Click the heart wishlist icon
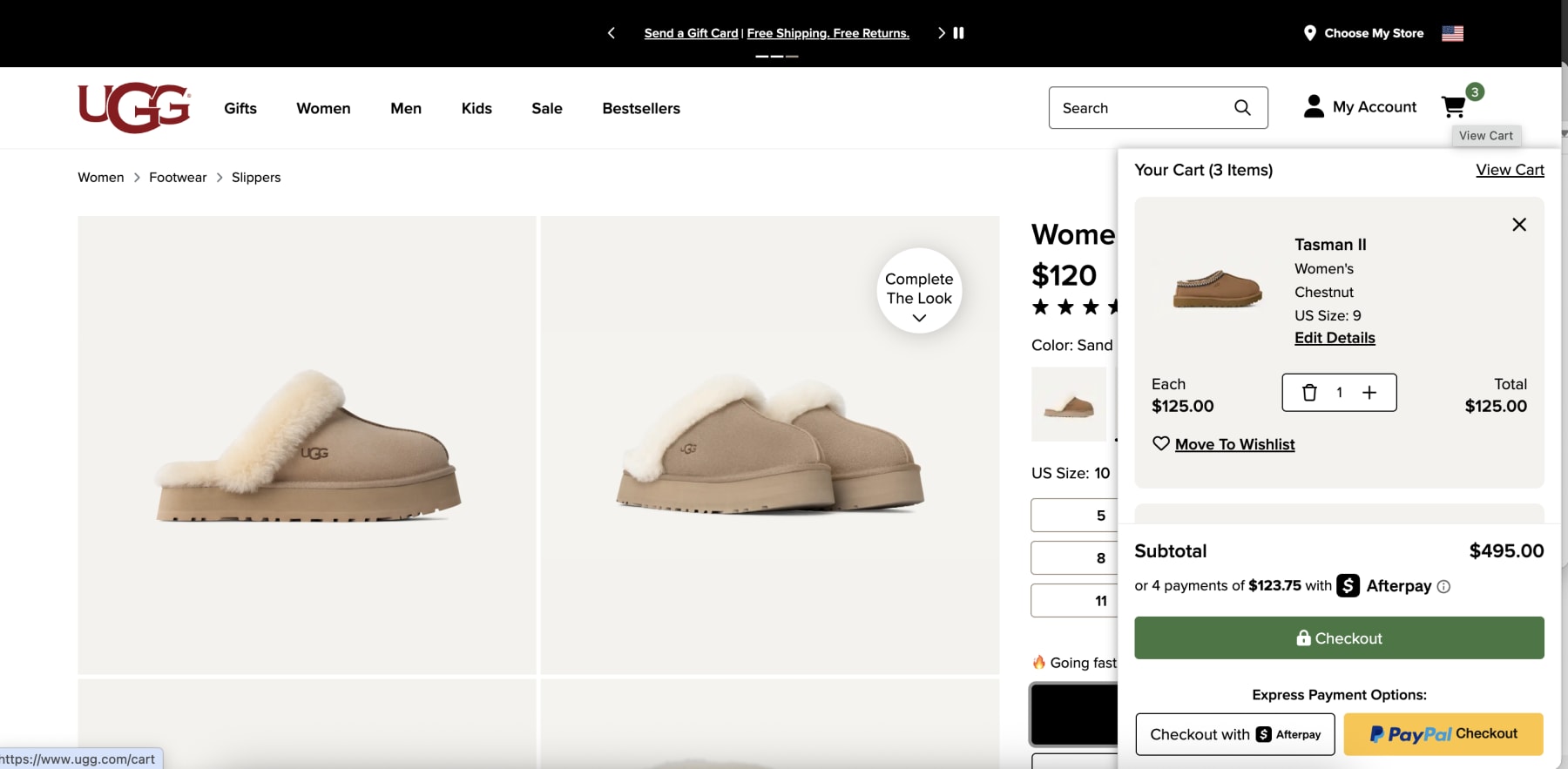Screen dimensions: 1568x769 click(1161, 443)
